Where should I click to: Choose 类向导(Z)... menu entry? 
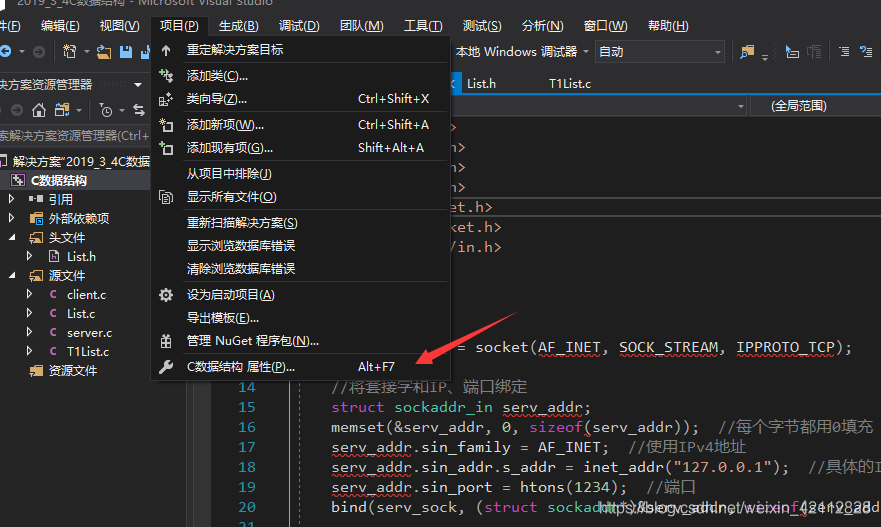tap(301, 99)
